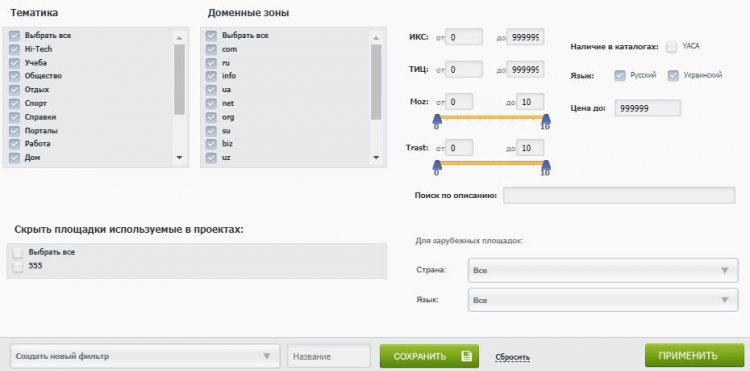Click the Moz 'от' input field
This screenshot has height=371, width=750.
click(x=459, y=101)
